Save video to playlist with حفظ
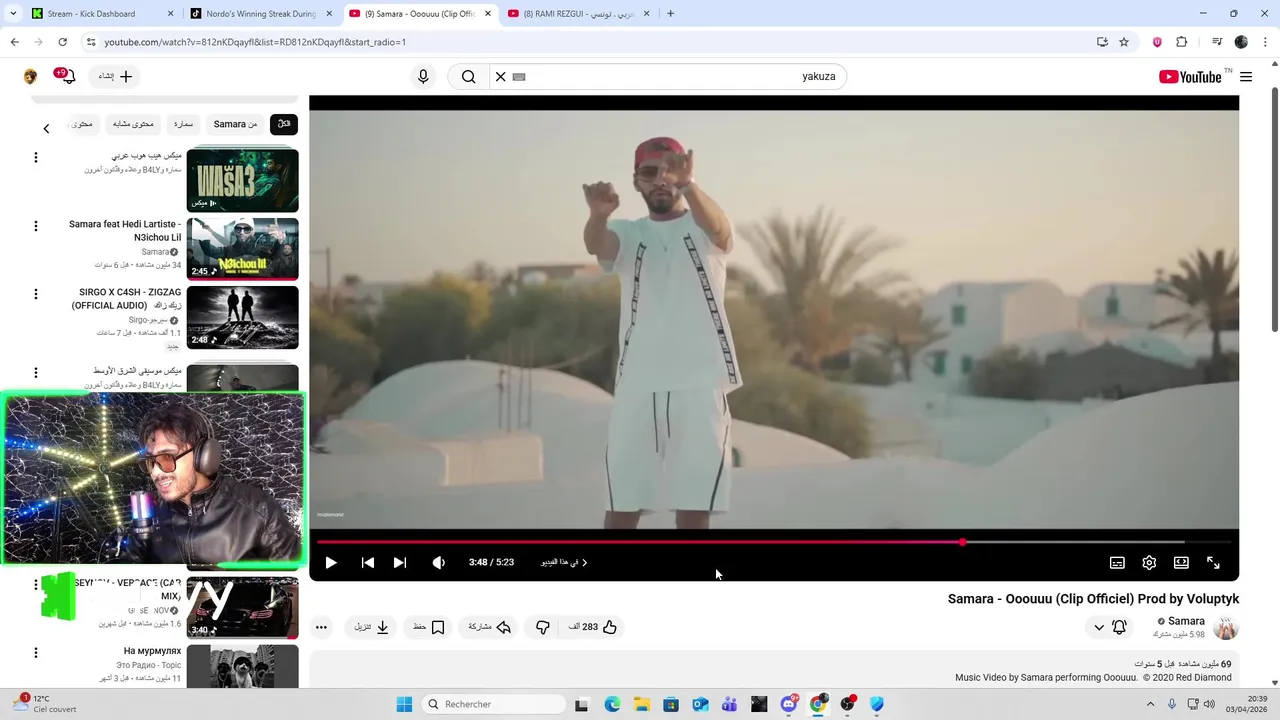Viewport: 1280px width, 720px height. [x=429, y=627]
